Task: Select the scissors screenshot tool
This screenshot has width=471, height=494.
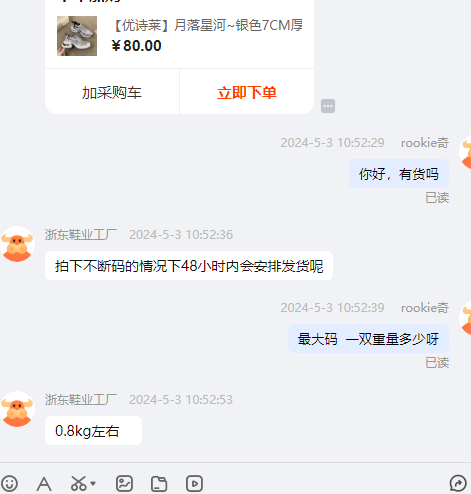Action: 78,484
